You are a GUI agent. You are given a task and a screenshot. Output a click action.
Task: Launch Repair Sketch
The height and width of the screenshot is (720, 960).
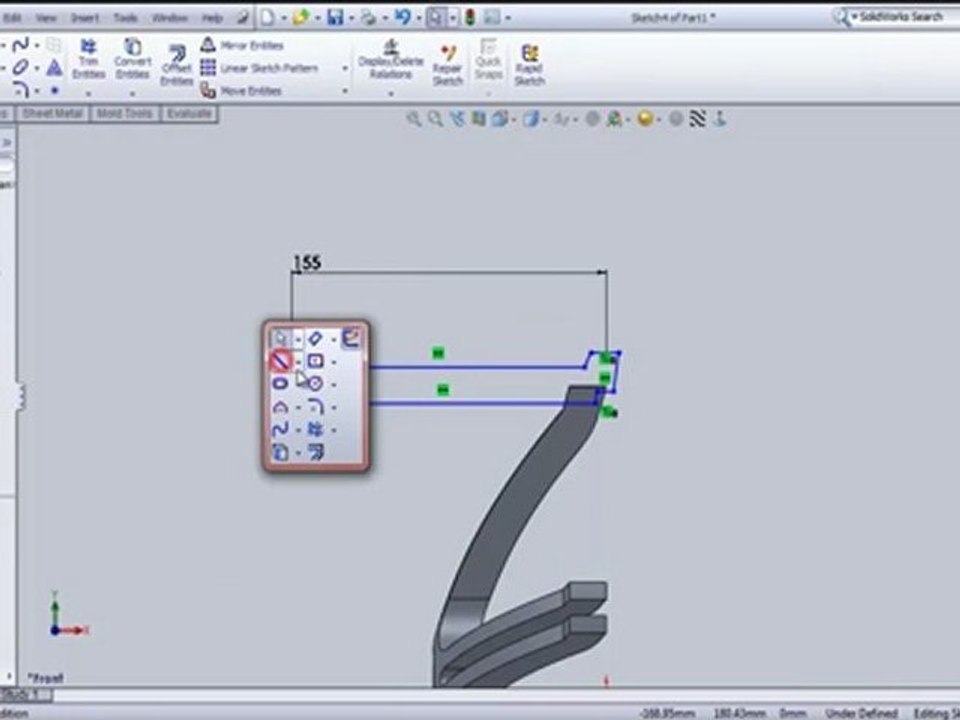pyautogui.click(x=448, y=65)
